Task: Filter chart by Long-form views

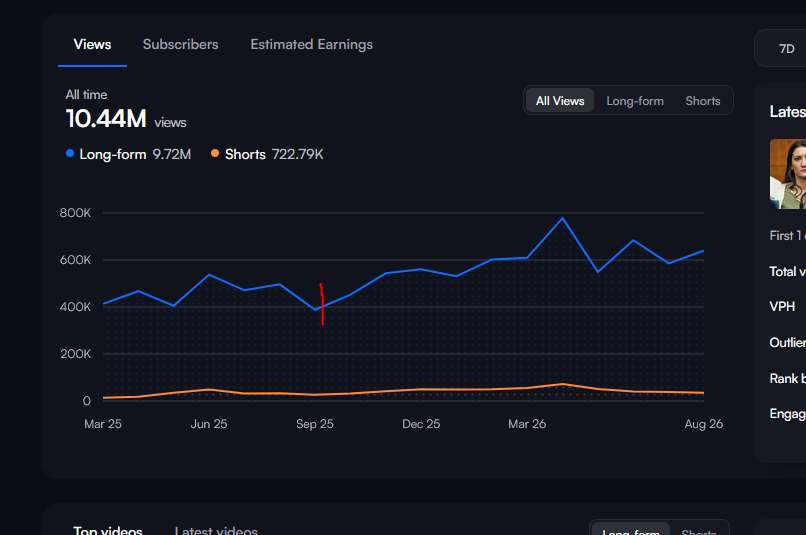Action: pos(635,101)
